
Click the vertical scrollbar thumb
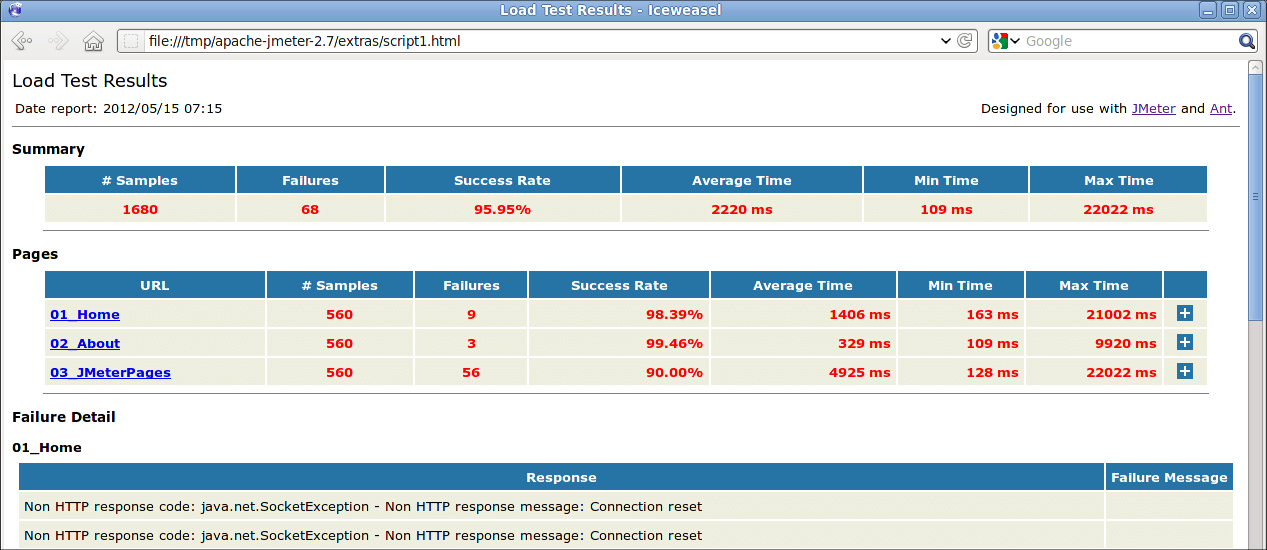point(1256,195)
